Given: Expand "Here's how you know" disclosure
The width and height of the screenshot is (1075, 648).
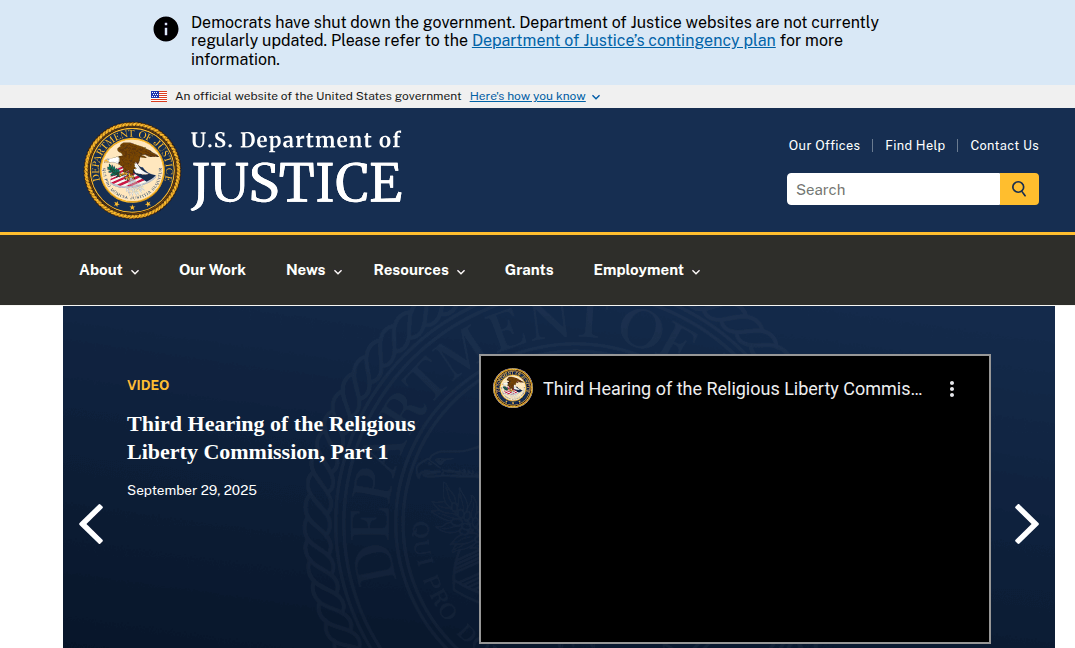Looking at the screenshot, I should [534, 97].
